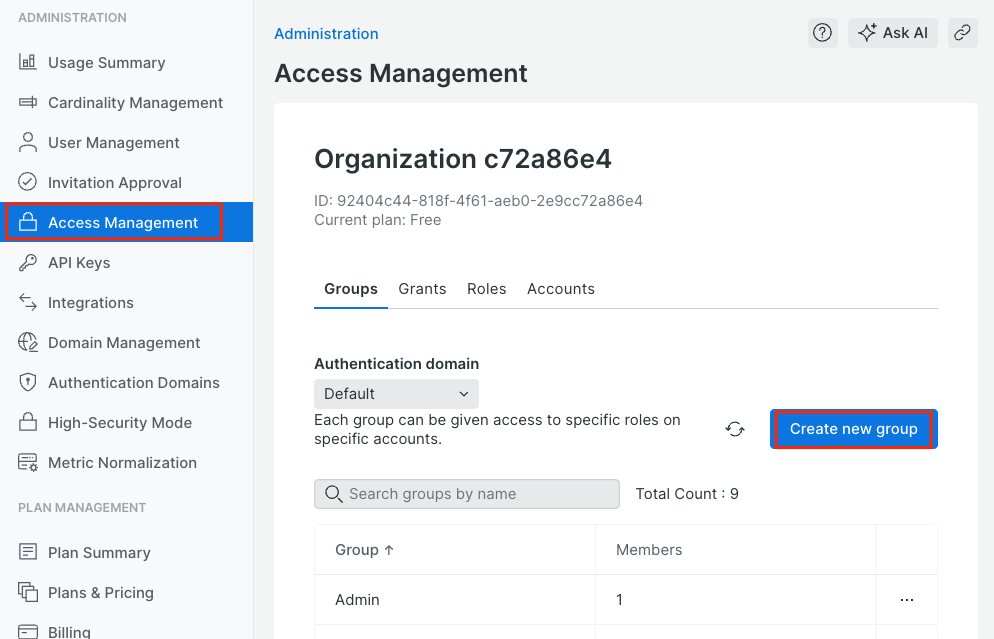Switch to the Grants tab
The width and height of the screenshot is (994, 639).
[422, 289]
